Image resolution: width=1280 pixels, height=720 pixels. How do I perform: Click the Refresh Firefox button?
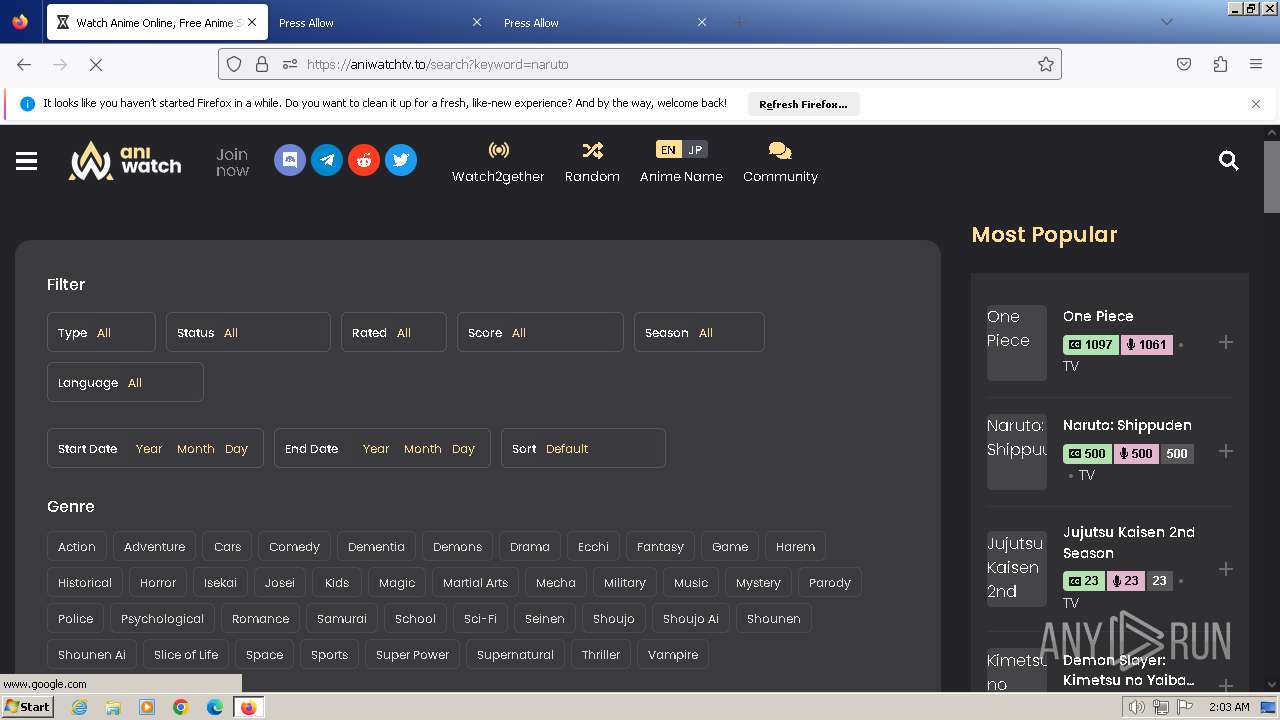pos(803,104)
